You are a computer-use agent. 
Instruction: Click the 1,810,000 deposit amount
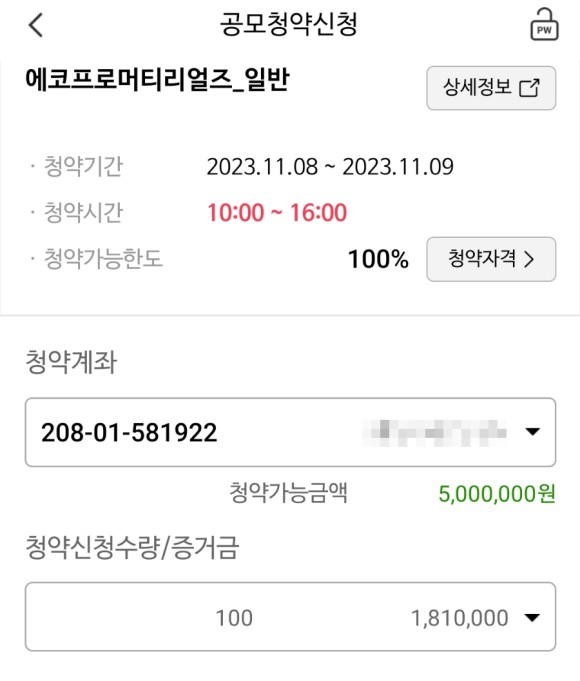[x=459, y=618]
